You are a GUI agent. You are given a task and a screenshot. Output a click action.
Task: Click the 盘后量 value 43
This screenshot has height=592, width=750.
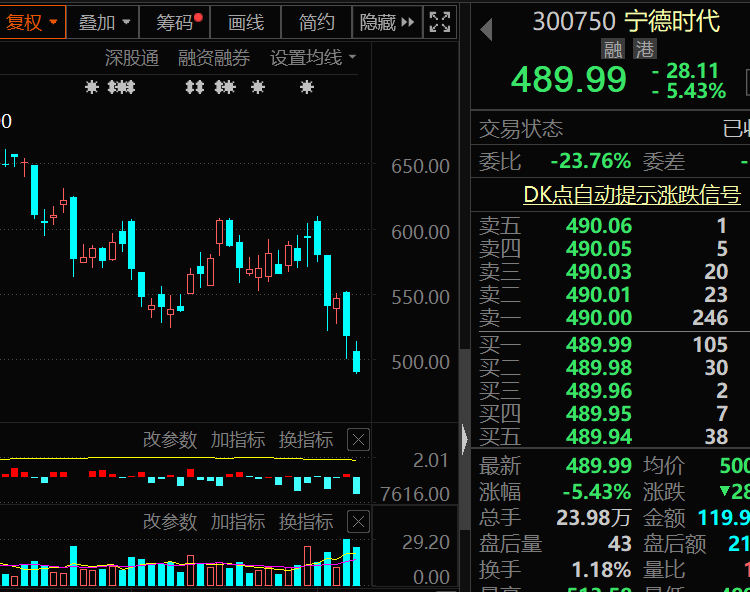619,544
